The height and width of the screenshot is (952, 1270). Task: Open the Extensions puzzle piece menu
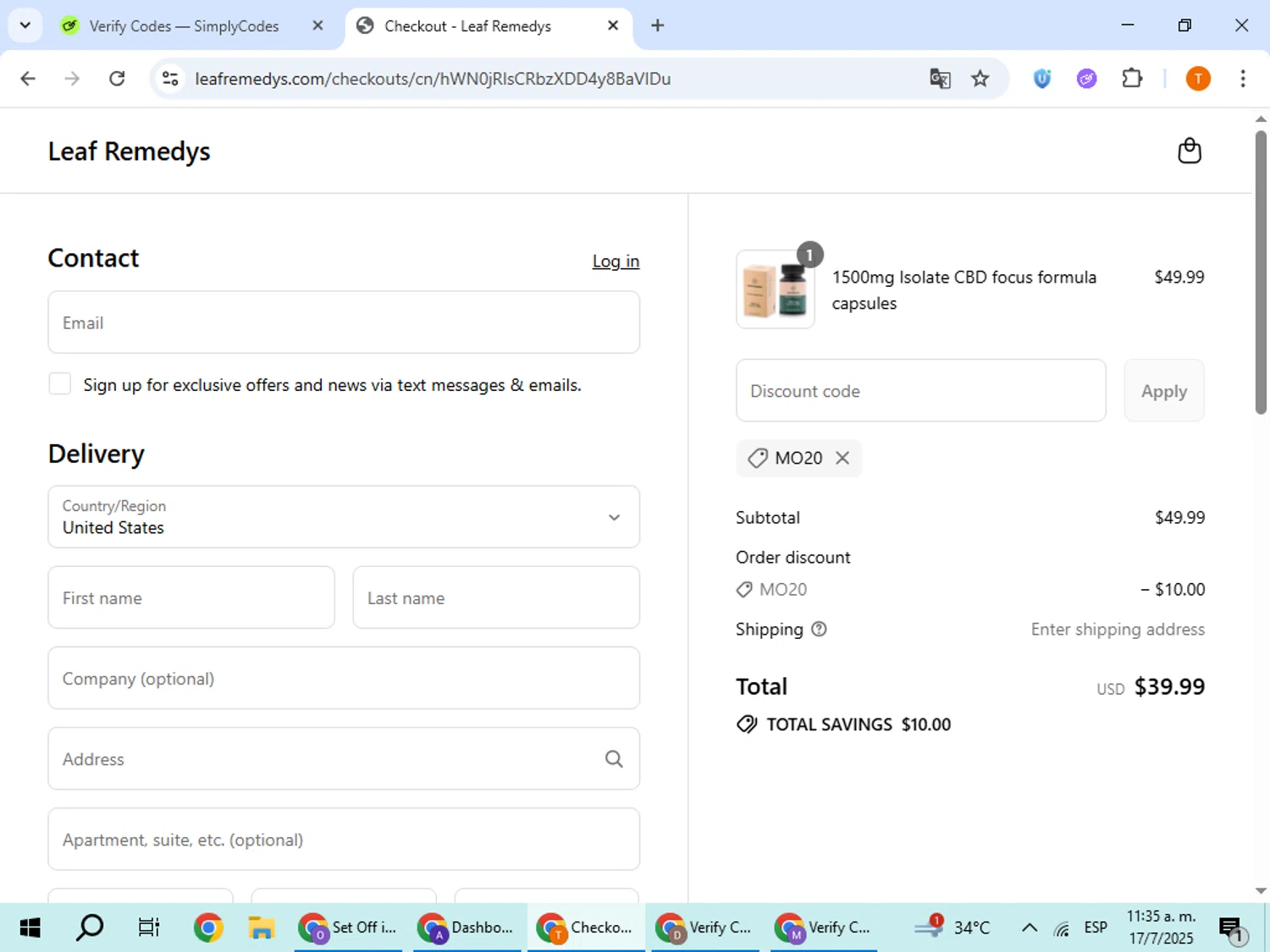(x=1132, y=79)
